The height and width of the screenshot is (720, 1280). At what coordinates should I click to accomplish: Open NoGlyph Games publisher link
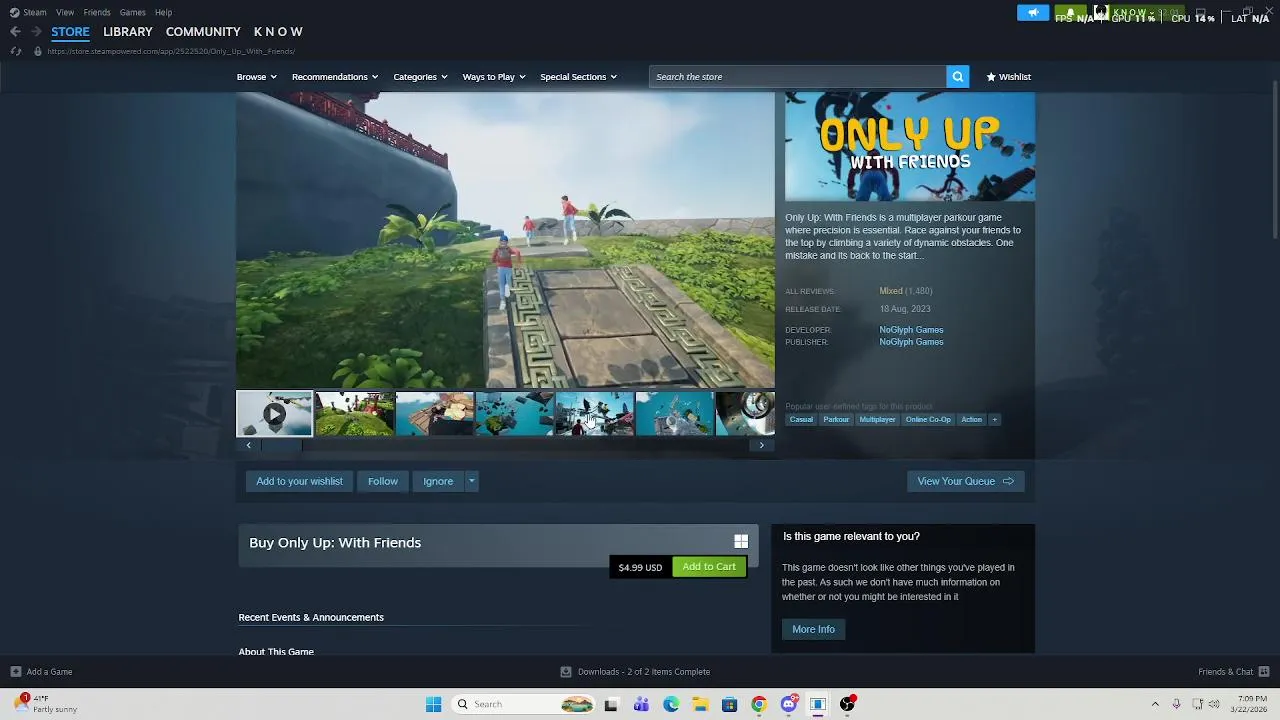point(911,342)
